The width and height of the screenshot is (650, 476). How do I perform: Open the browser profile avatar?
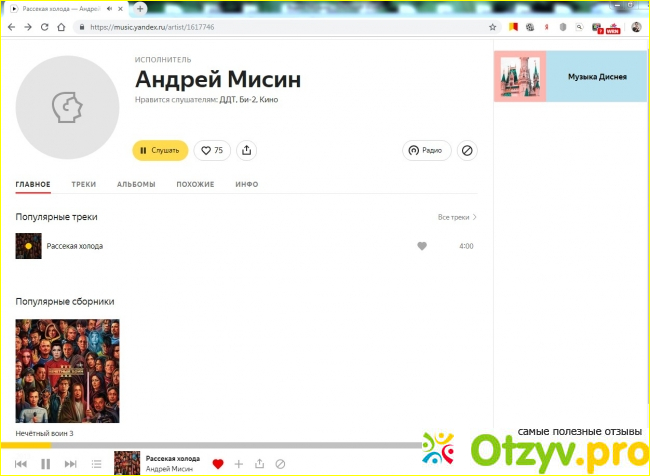(x=636, y=27)
